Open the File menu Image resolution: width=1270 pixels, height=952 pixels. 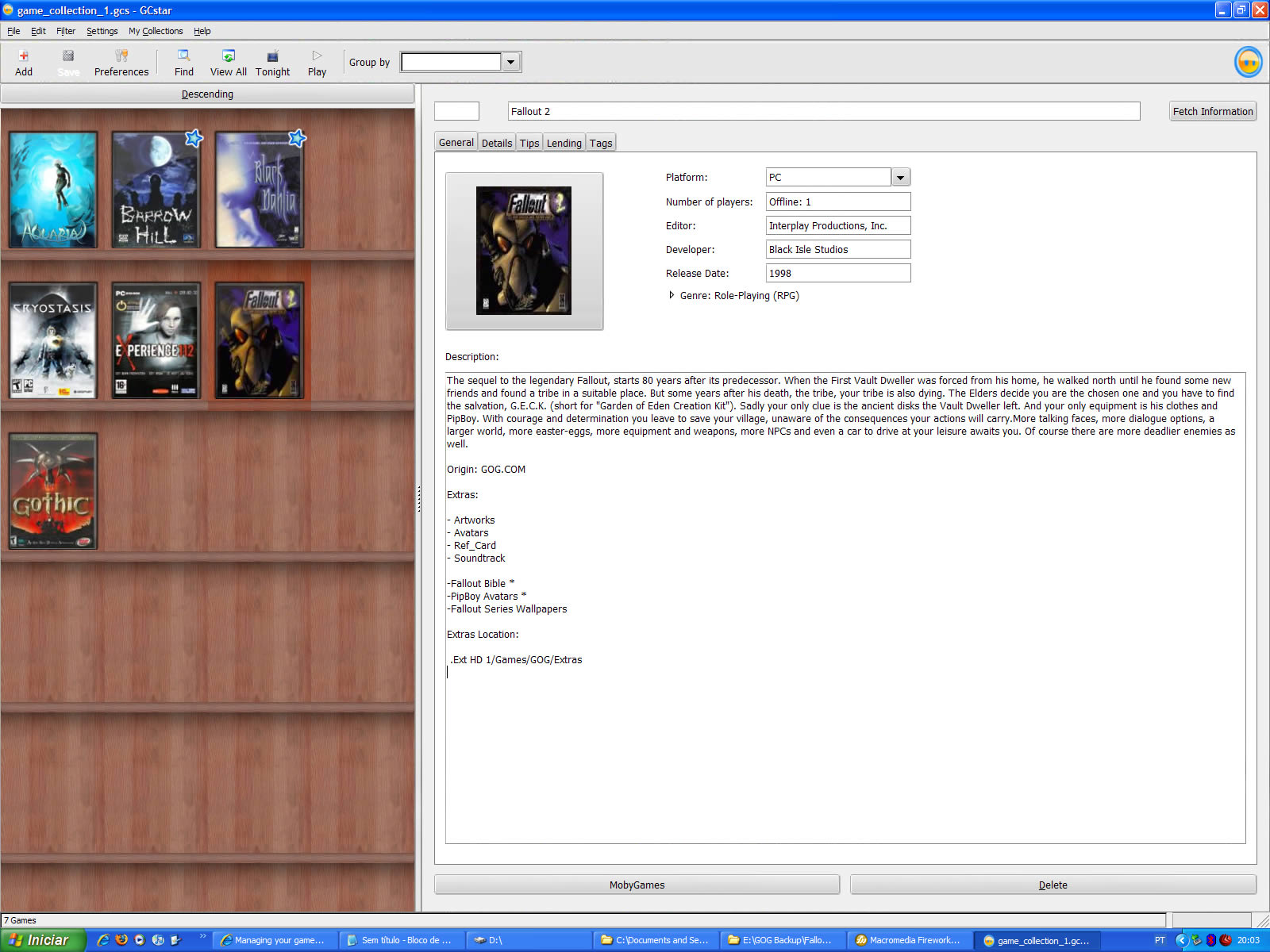pyautogui.click(x=13, y=31)
